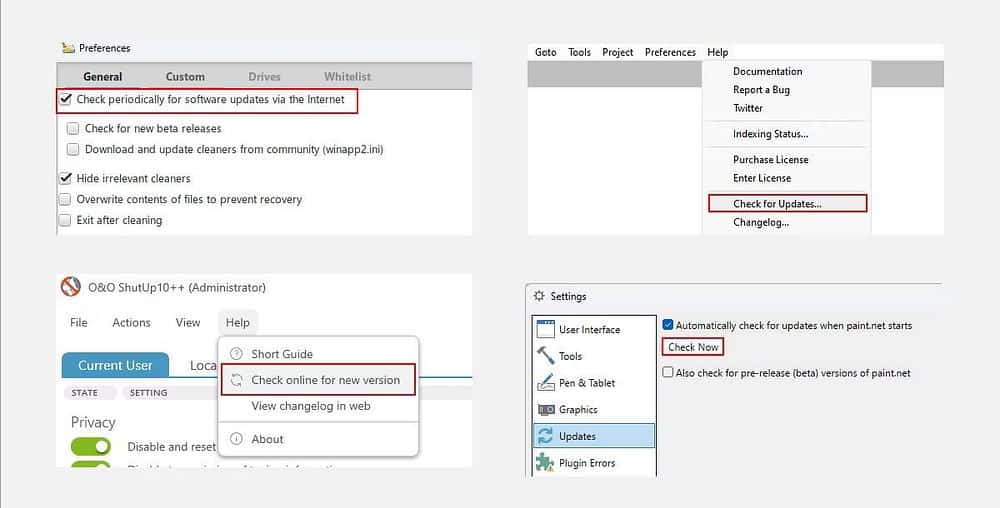Click the Short Guide question mark icon

[x=236, y=354]
